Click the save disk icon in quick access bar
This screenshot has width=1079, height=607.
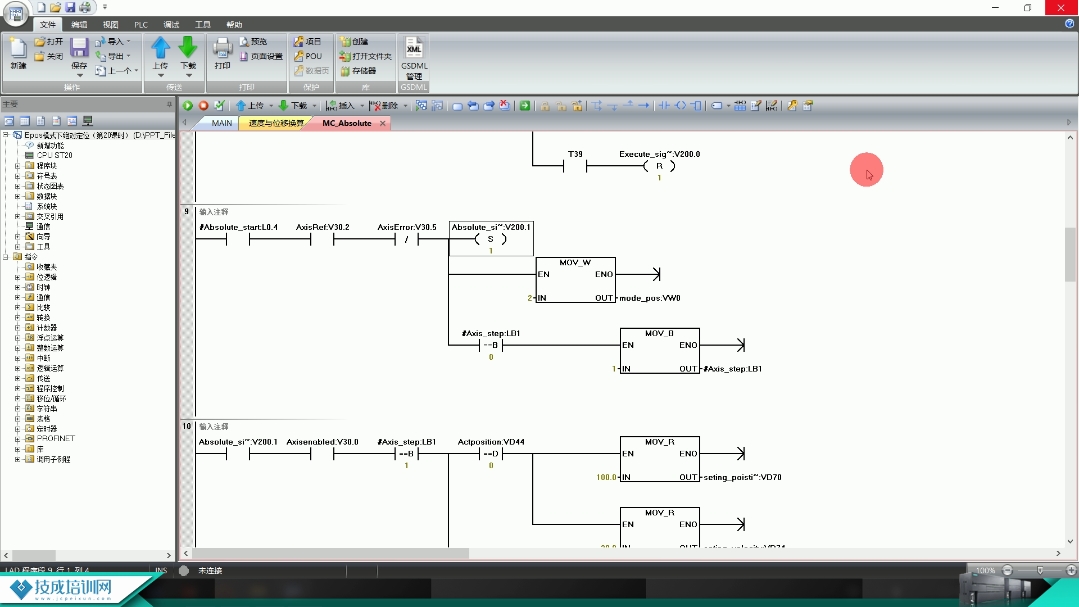click(70, 7)
